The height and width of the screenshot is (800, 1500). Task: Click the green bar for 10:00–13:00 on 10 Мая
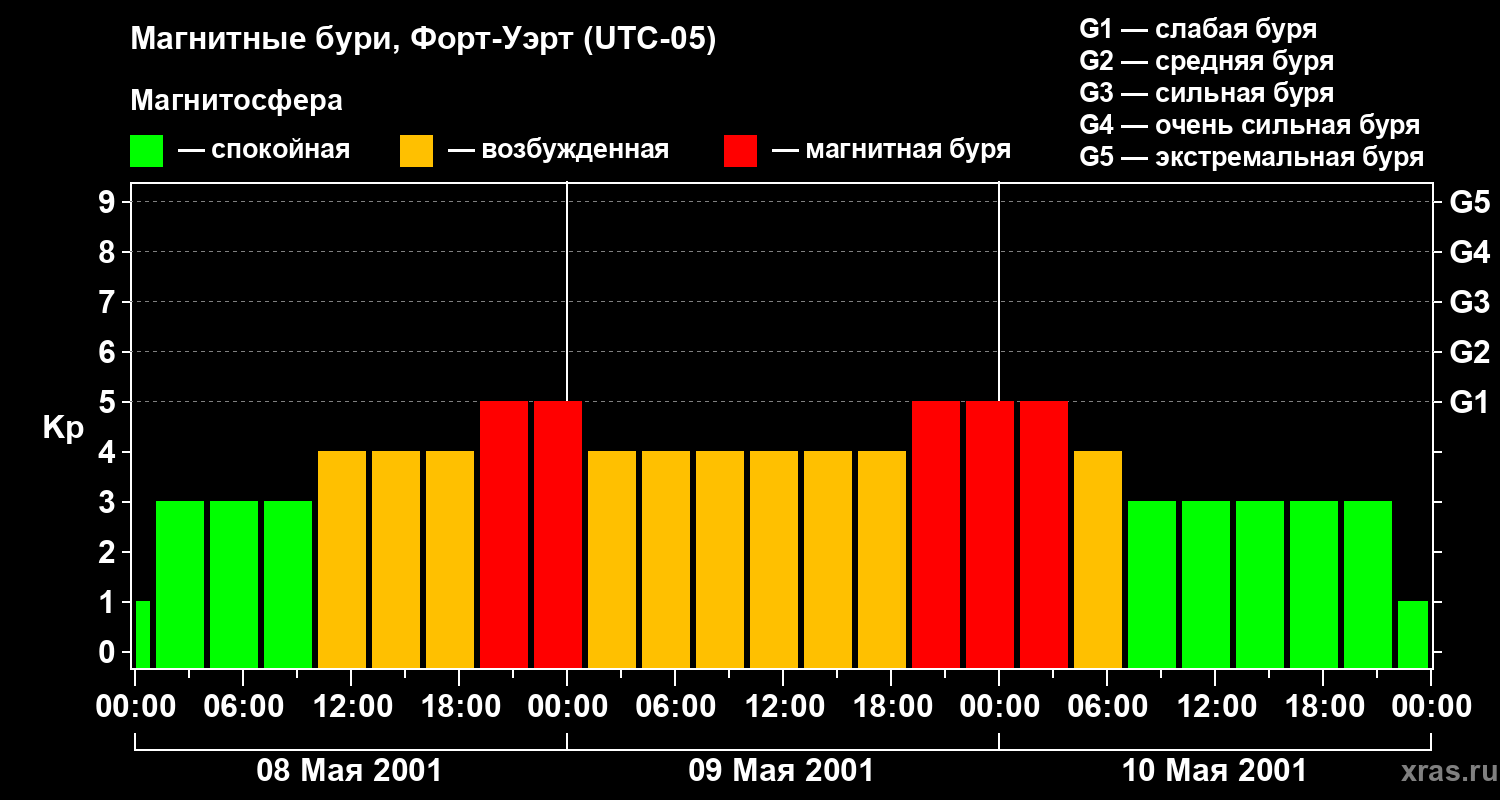[1206, 585]
